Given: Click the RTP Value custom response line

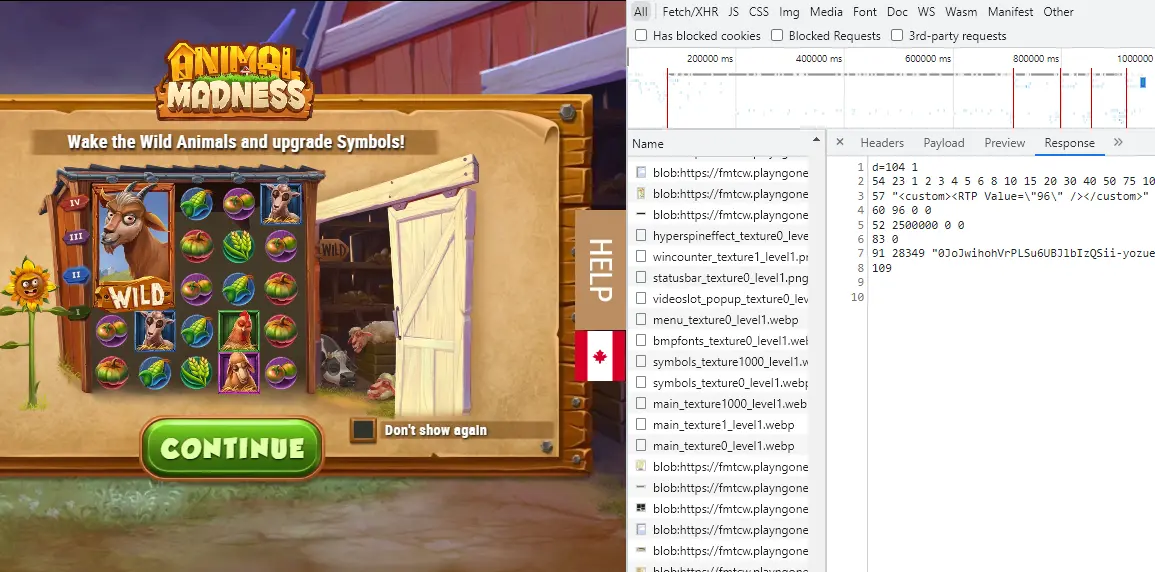Looking at the screenshot, I should click(x=1010, y=196).
